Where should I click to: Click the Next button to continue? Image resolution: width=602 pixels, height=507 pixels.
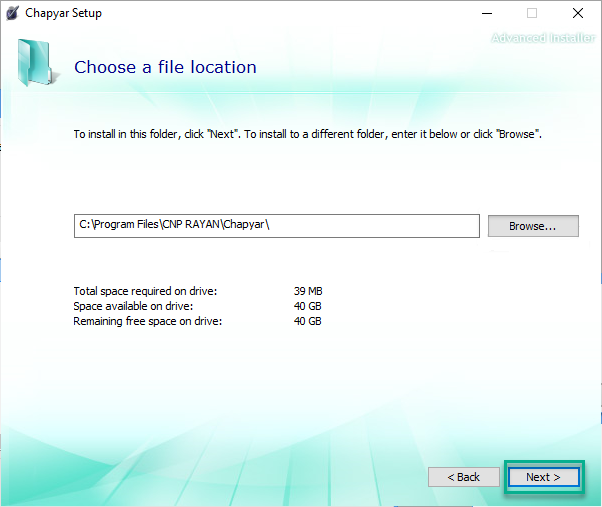(544, 477)
